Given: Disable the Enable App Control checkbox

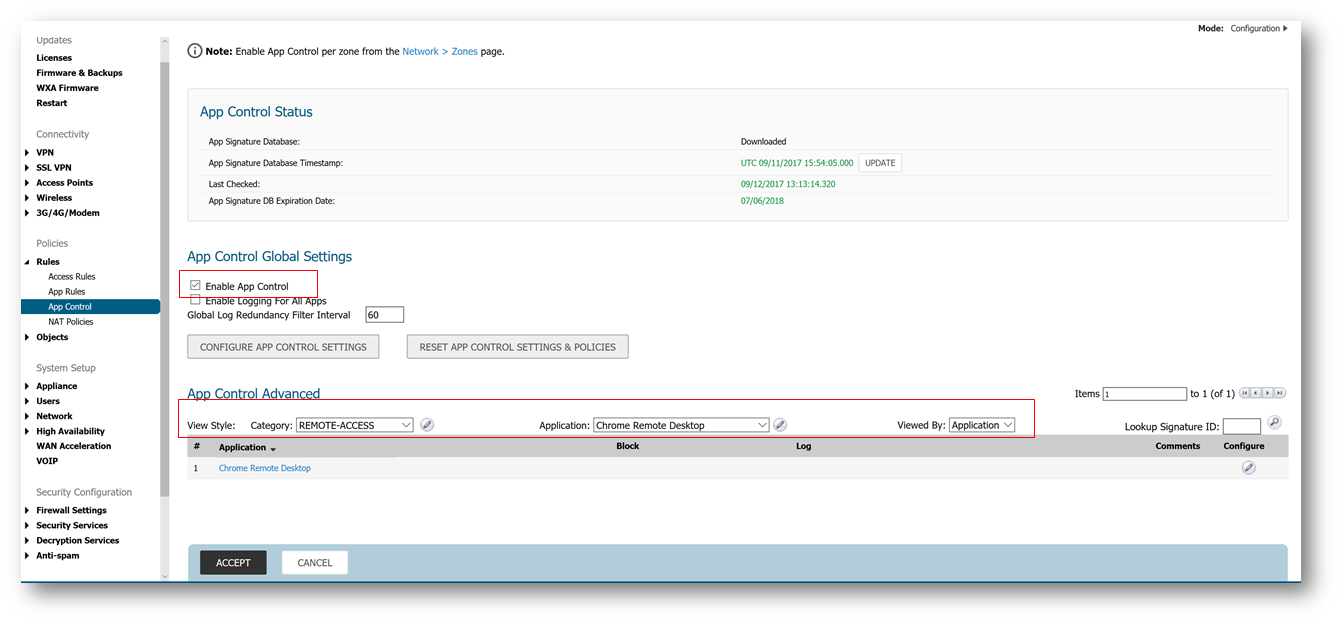Looking at the screenshot, I should tap(196, 286).
